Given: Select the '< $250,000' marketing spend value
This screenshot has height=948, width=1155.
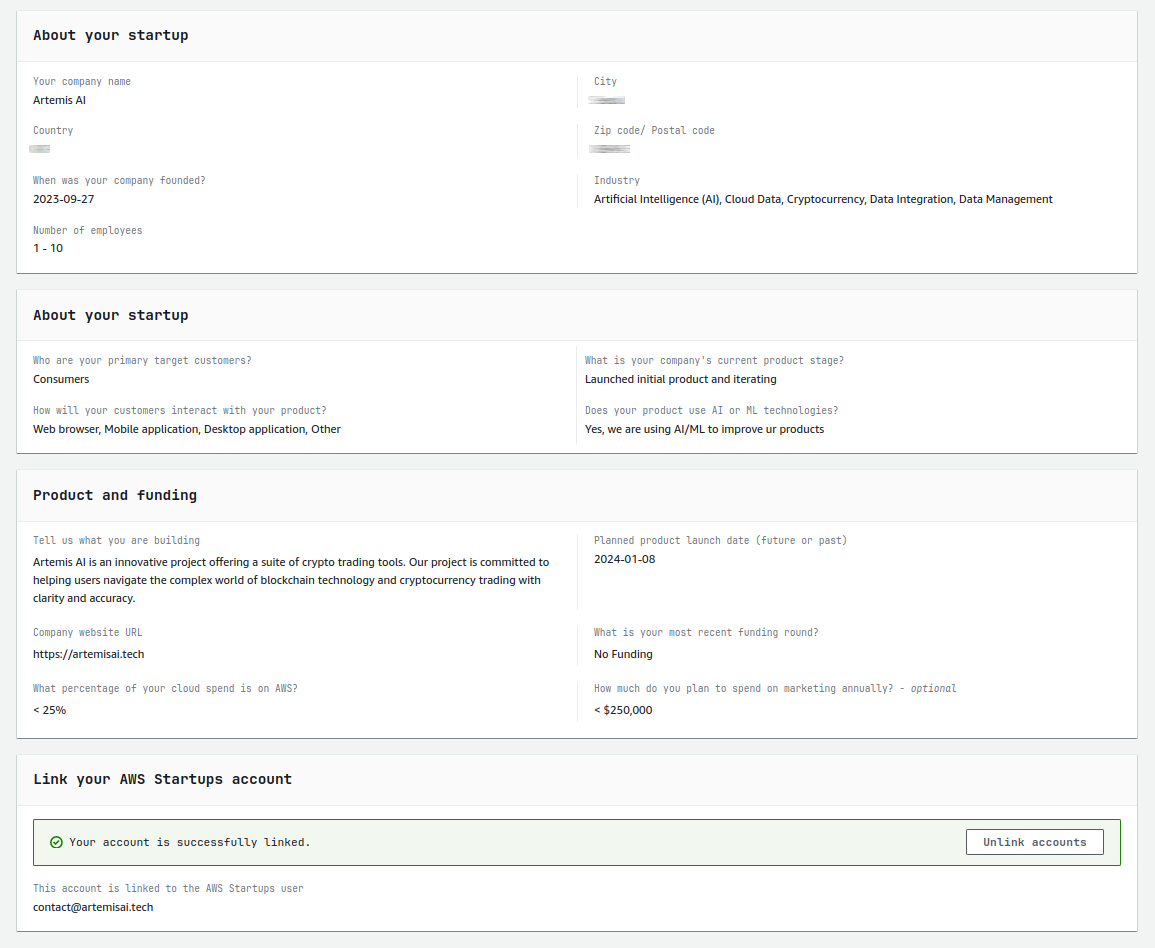Looking at the screenshot, I should pos(623,710).
